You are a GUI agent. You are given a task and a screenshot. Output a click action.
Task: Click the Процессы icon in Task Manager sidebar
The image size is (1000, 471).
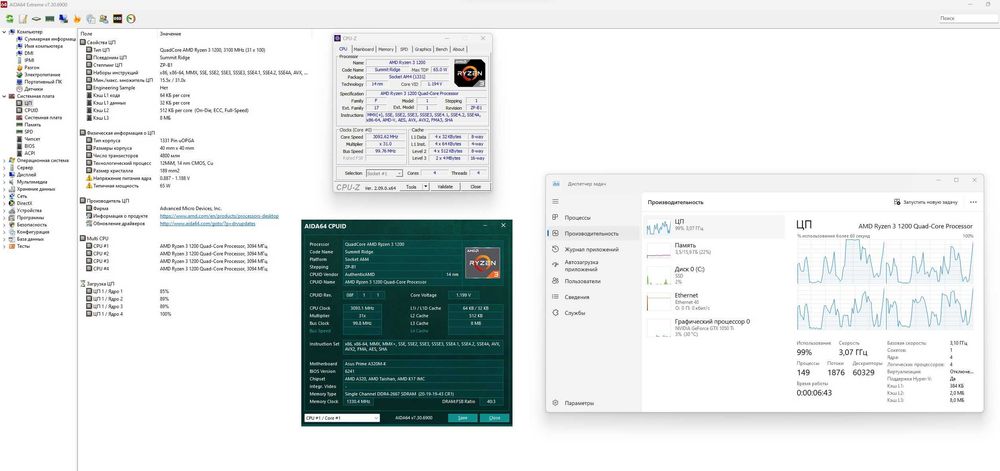555,217
